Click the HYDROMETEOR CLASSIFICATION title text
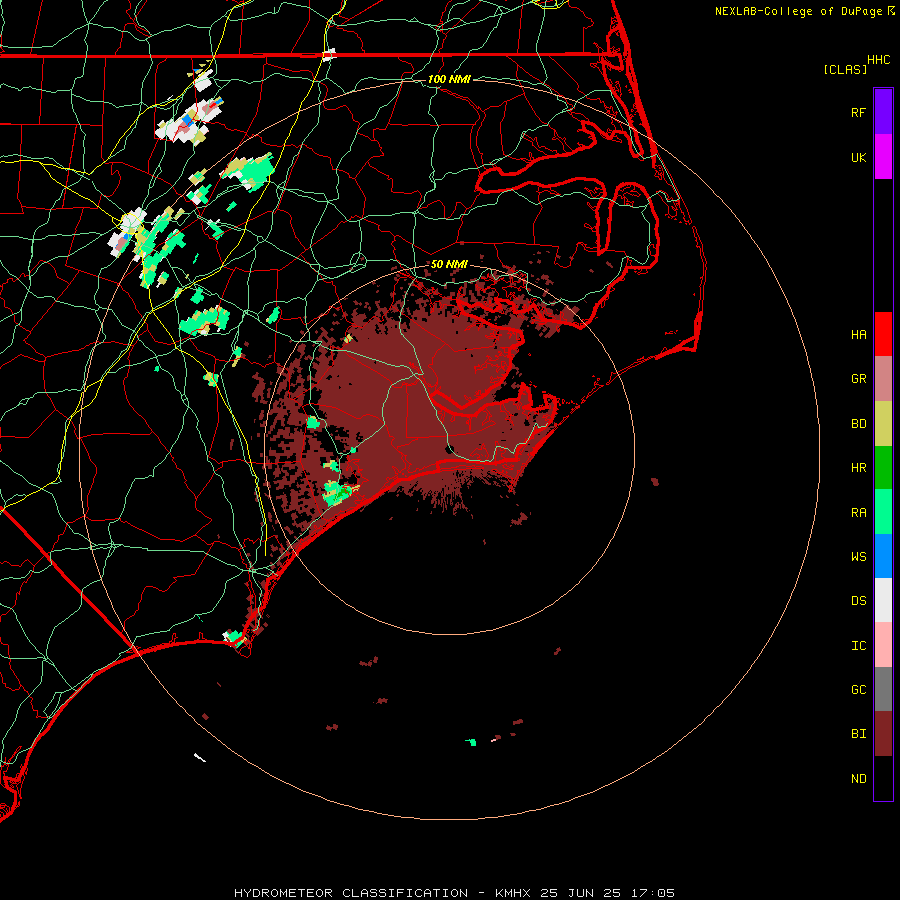 point(351,893)
